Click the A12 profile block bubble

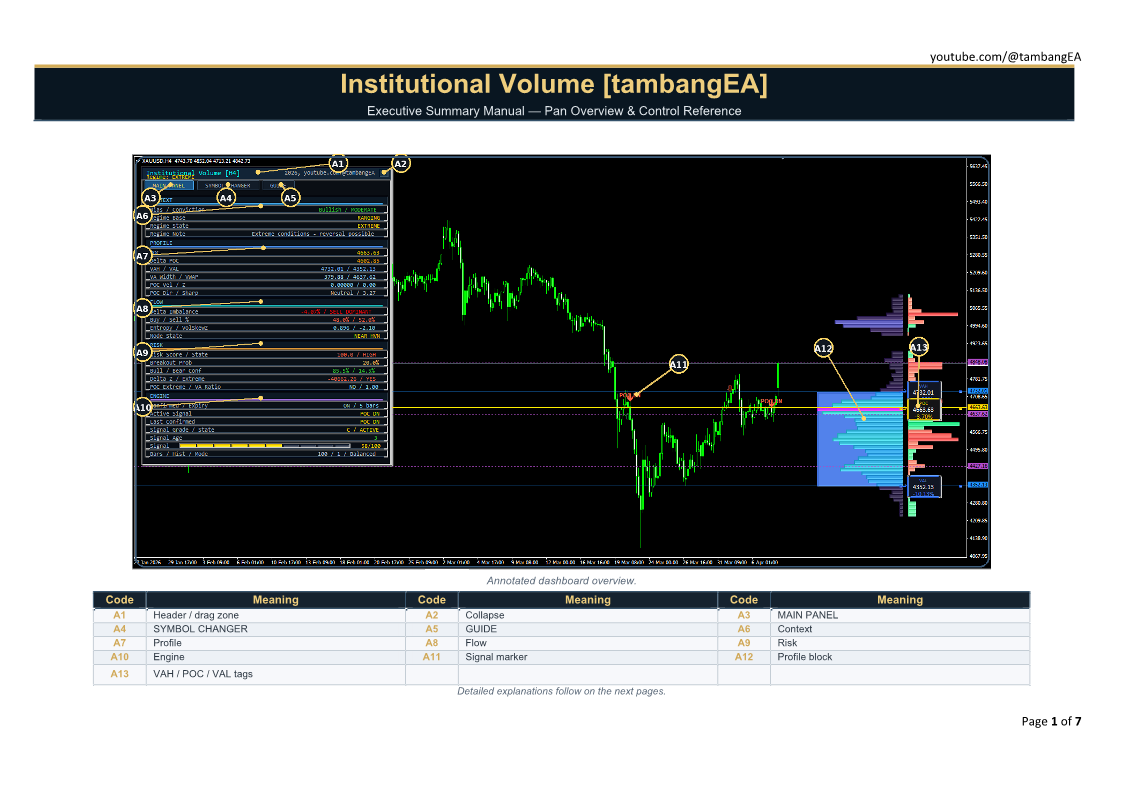[x=823, y=348]
